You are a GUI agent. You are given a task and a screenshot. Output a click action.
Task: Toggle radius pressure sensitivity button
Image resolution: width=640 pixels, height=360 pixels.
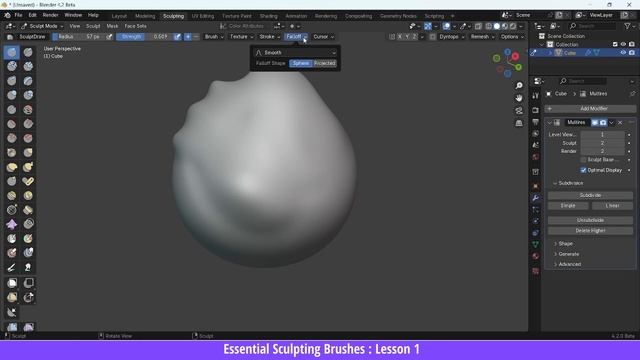(x=109, y=37)
